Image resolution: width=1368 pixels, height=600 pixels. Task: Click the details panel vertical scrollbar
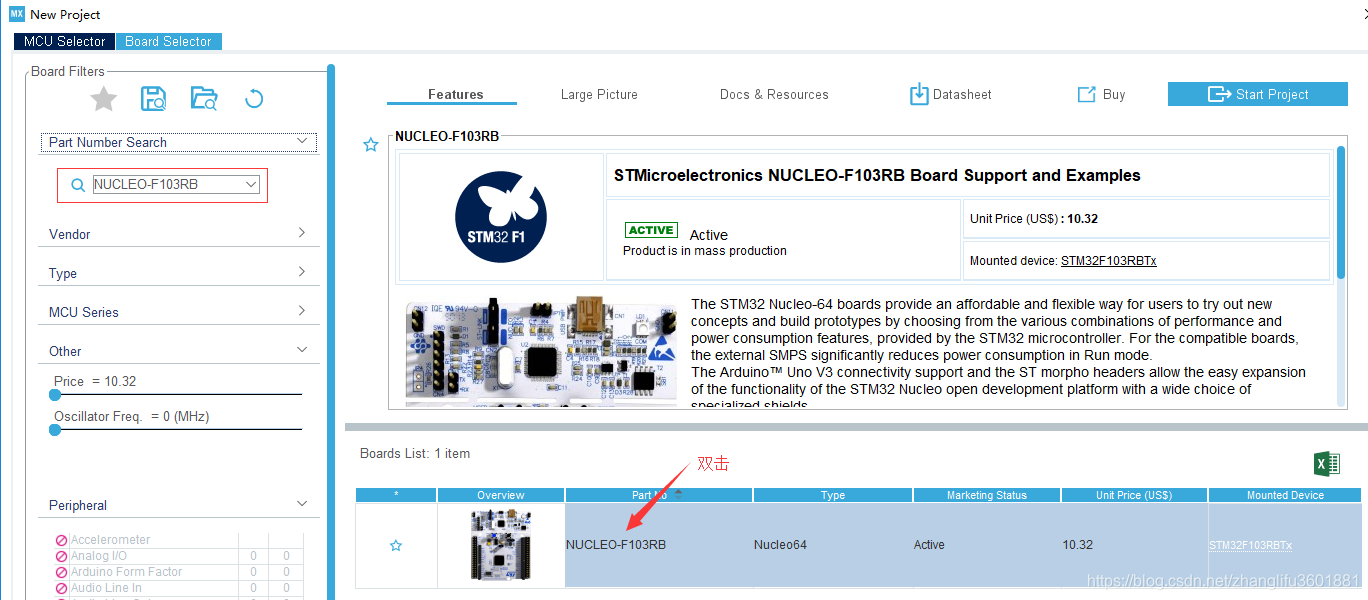(1342, 212)
